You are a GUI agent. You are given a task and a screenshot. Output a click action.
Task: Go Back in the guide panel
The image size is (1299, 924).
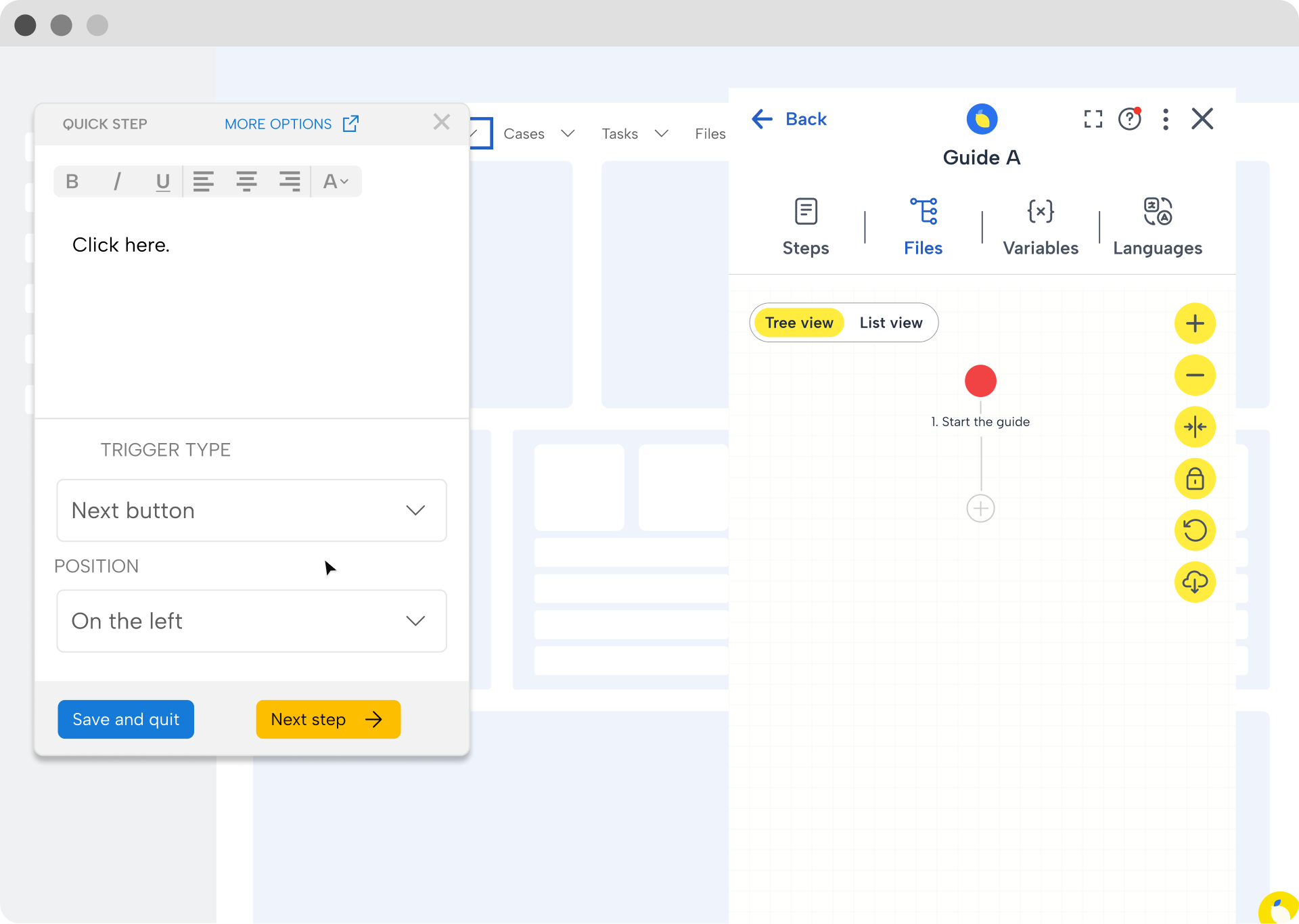coord(790,119)
